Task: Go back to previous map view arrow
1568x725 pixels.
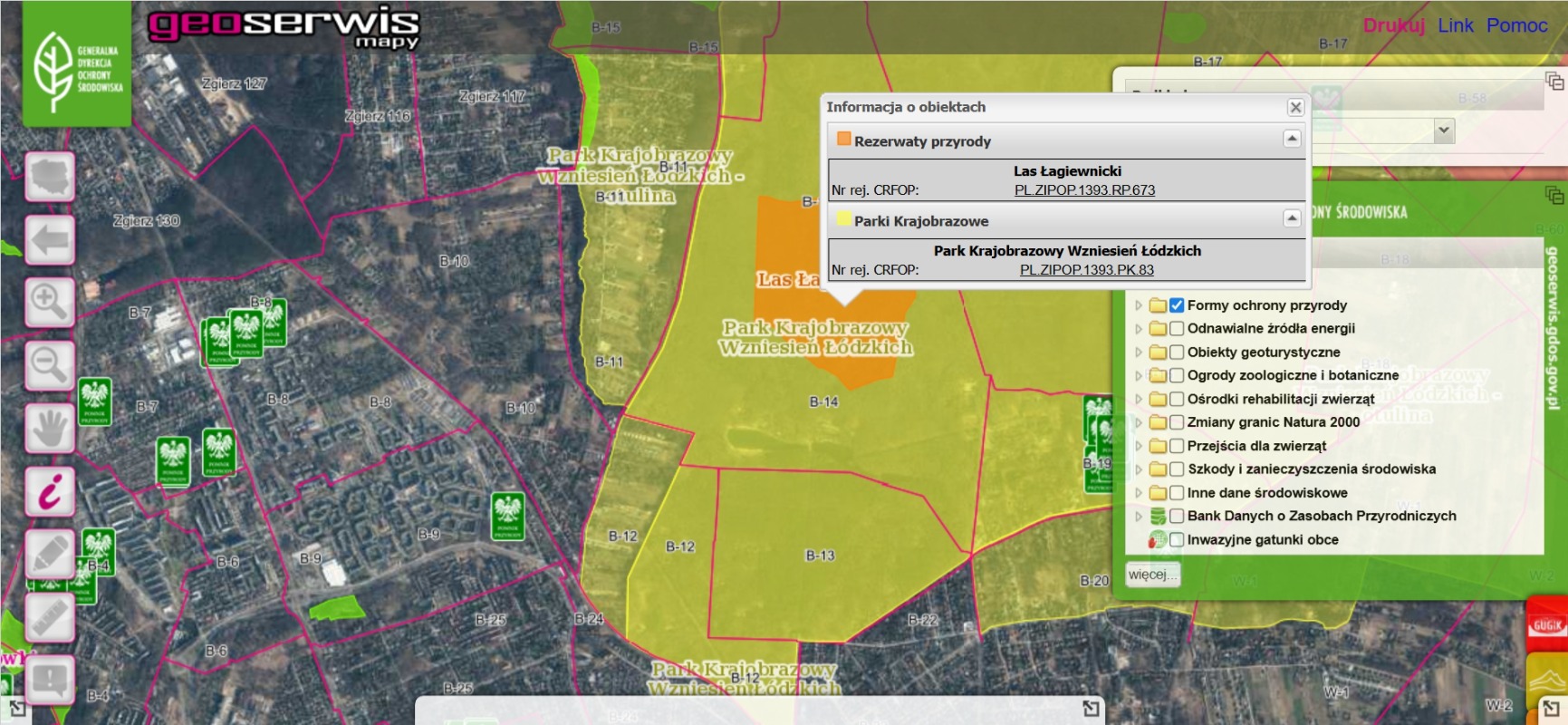Action: click(50, 240)
